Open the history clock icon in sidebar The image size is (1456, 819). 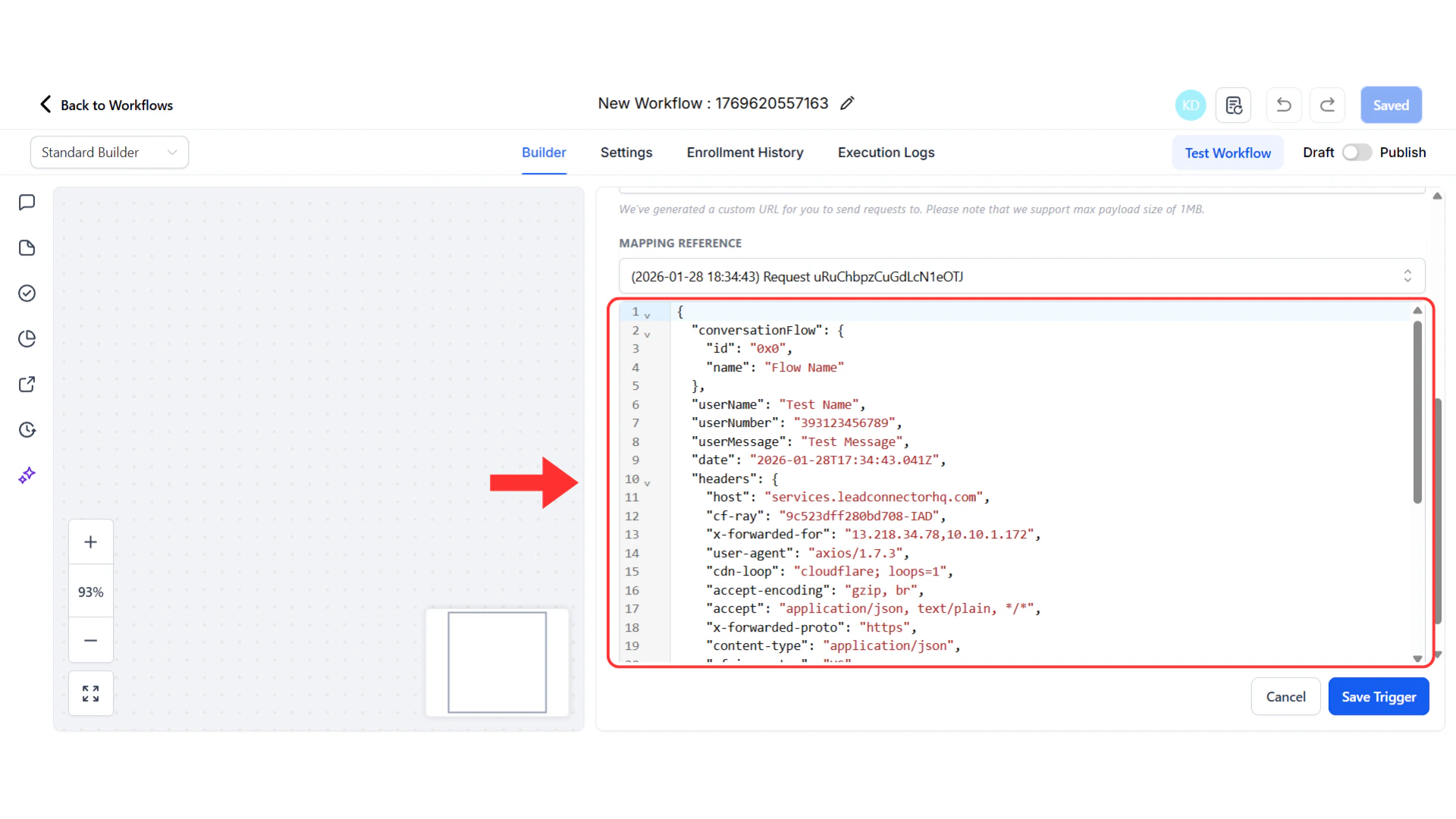tap(27, 430)
